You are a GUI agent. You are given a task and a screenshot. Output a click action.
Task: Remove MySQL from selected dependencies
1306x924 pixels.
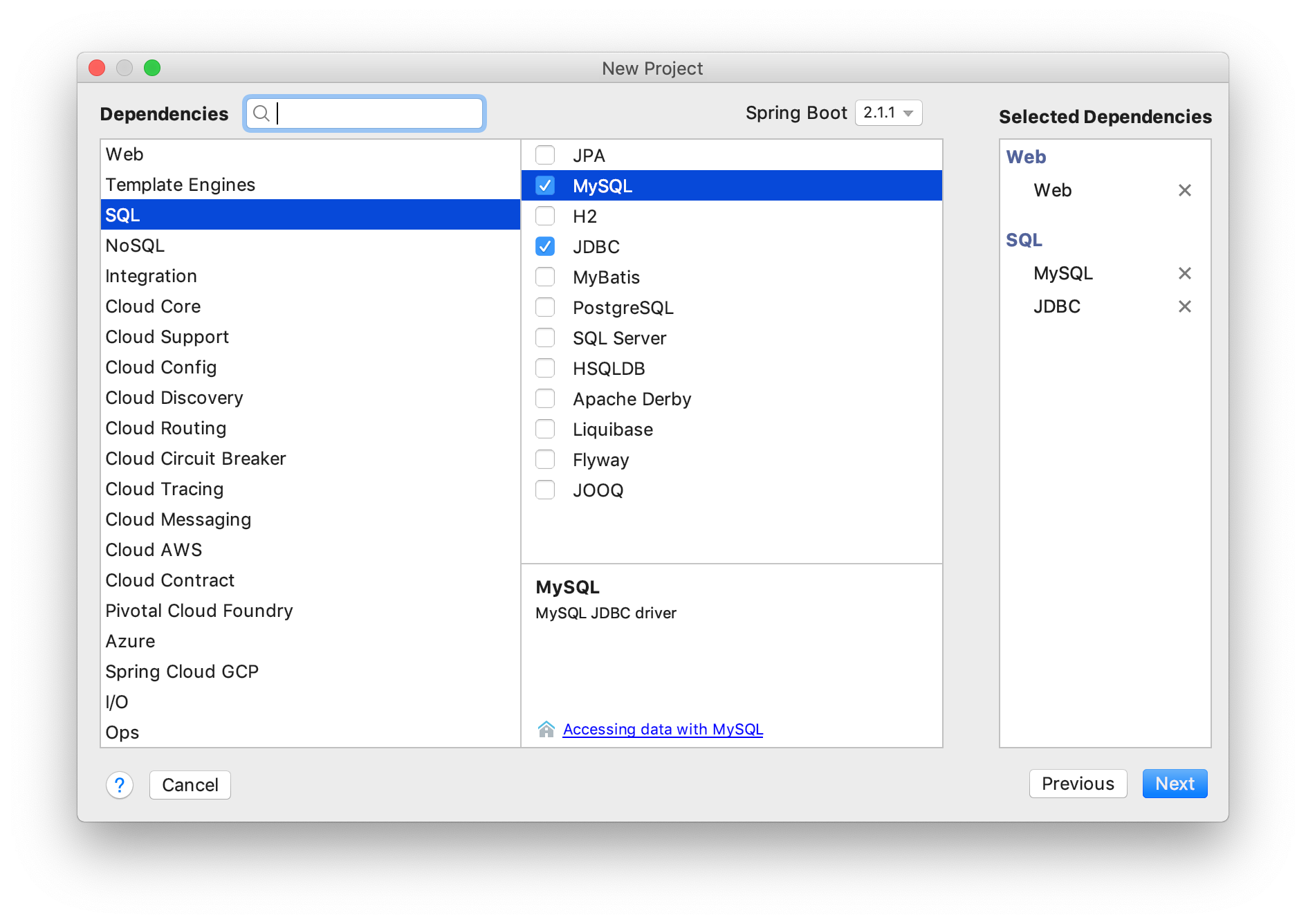click(1184, 273)
